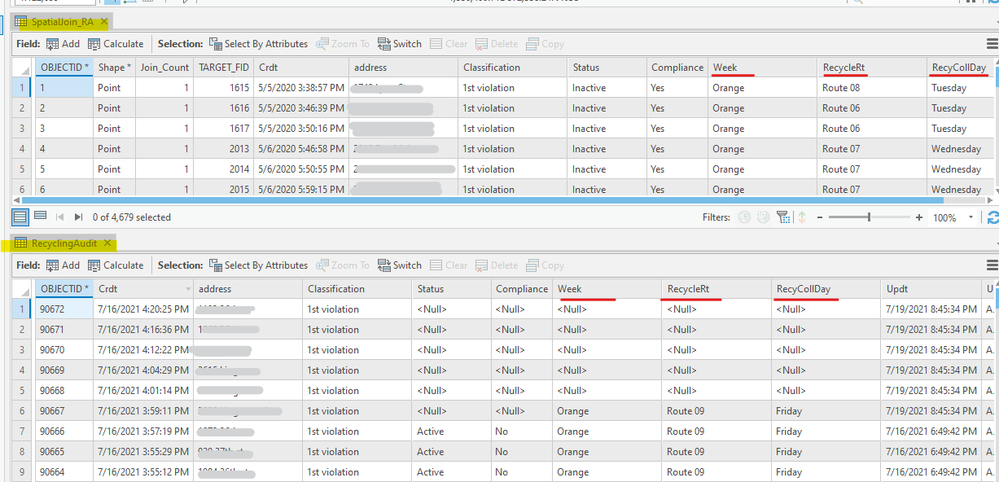Switch selection in SpatialJoin_RA table

[x=399, y=44]
